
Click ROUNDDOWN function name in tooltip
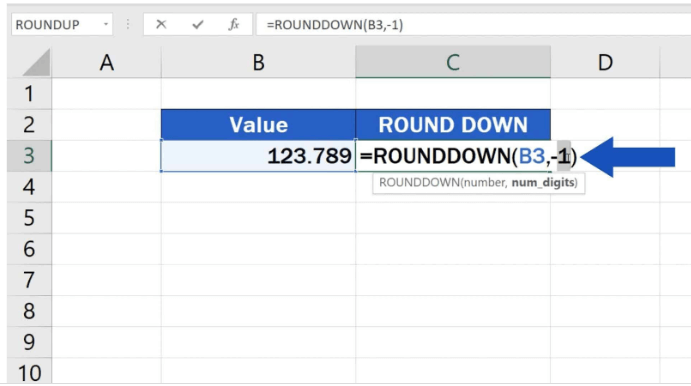pyautogui.click(x=419, y=182)
